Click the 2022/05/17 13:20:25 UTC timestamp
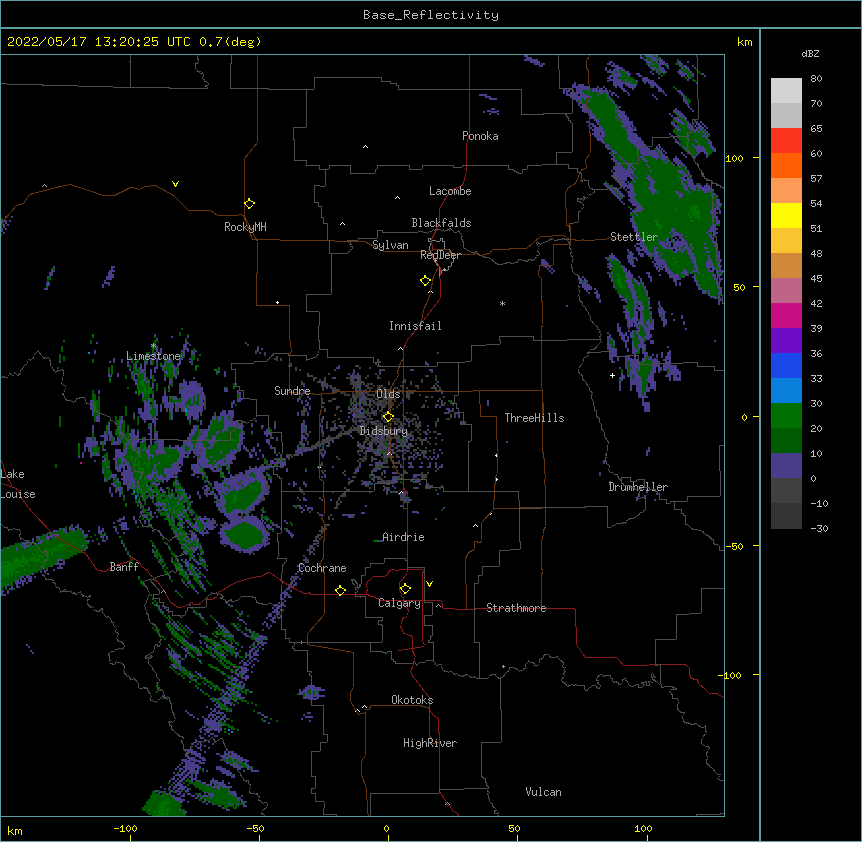The image size is (862, 842). [x=99, y=42]
